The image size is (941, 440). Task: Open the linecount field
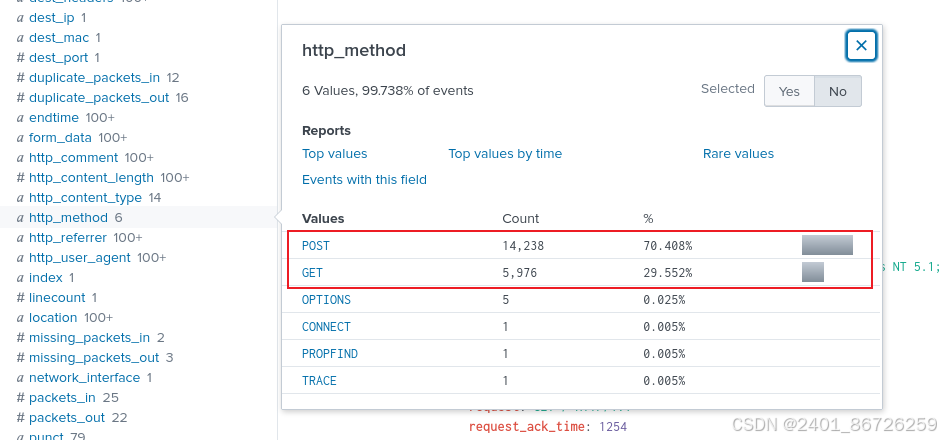[x=57, y=298]
